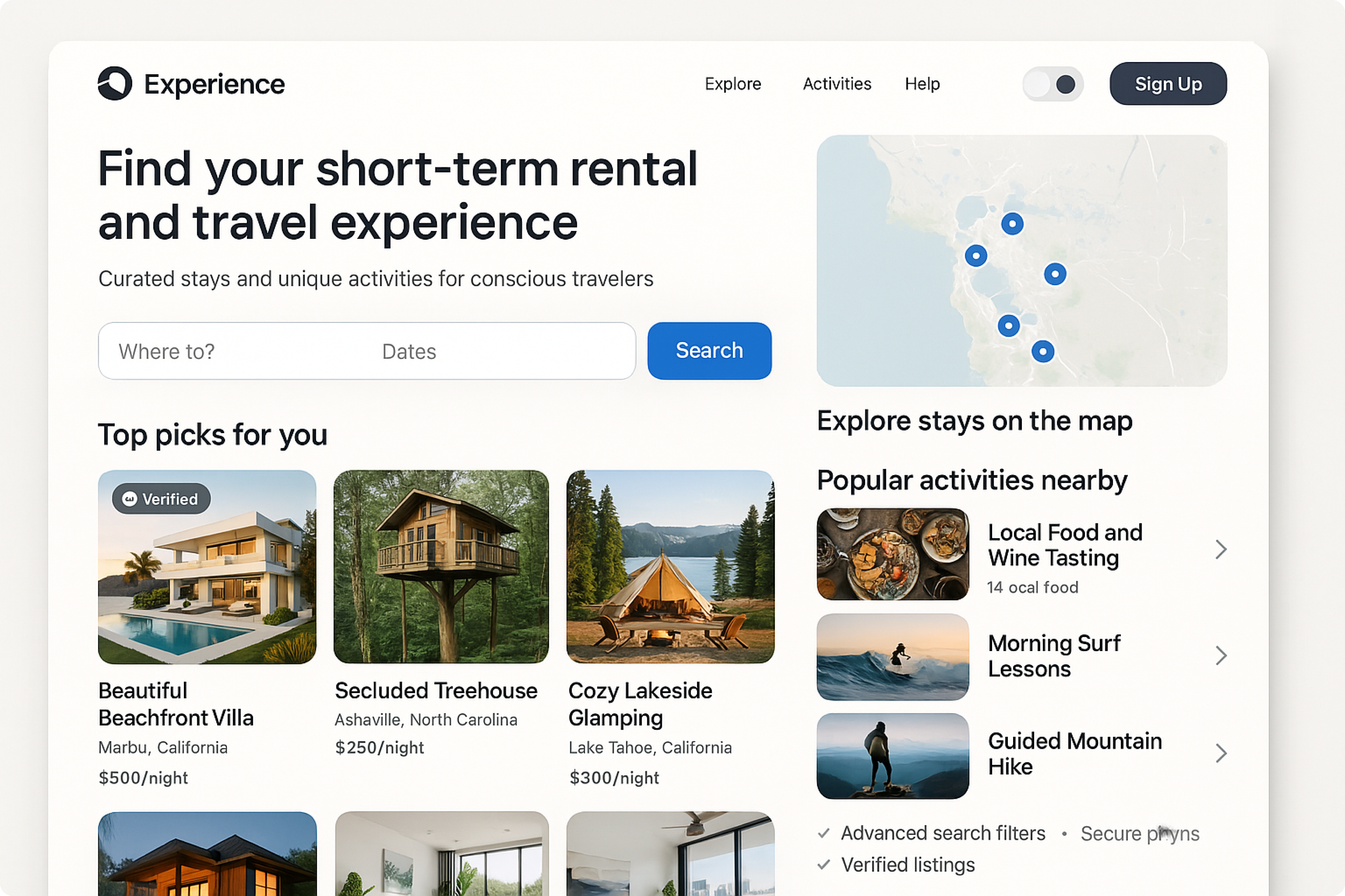Image resolution: width=1345 pixels, height=896 pixels.
Task: Open the Secluded Treehouse photo thumbnail
Action: [x=441, y=566]
